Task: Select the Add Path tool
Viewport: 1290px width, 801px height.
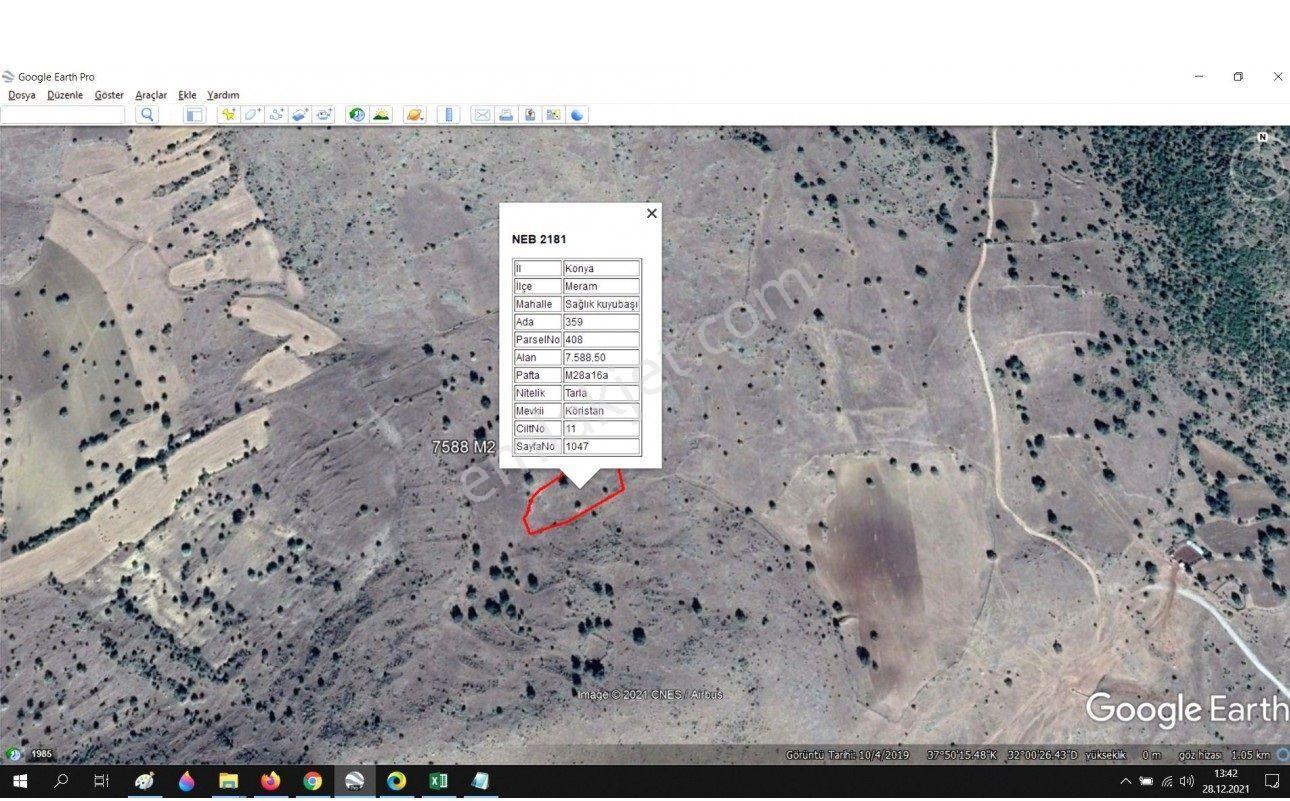Action: pyautogui.click(x=277, y=115)
